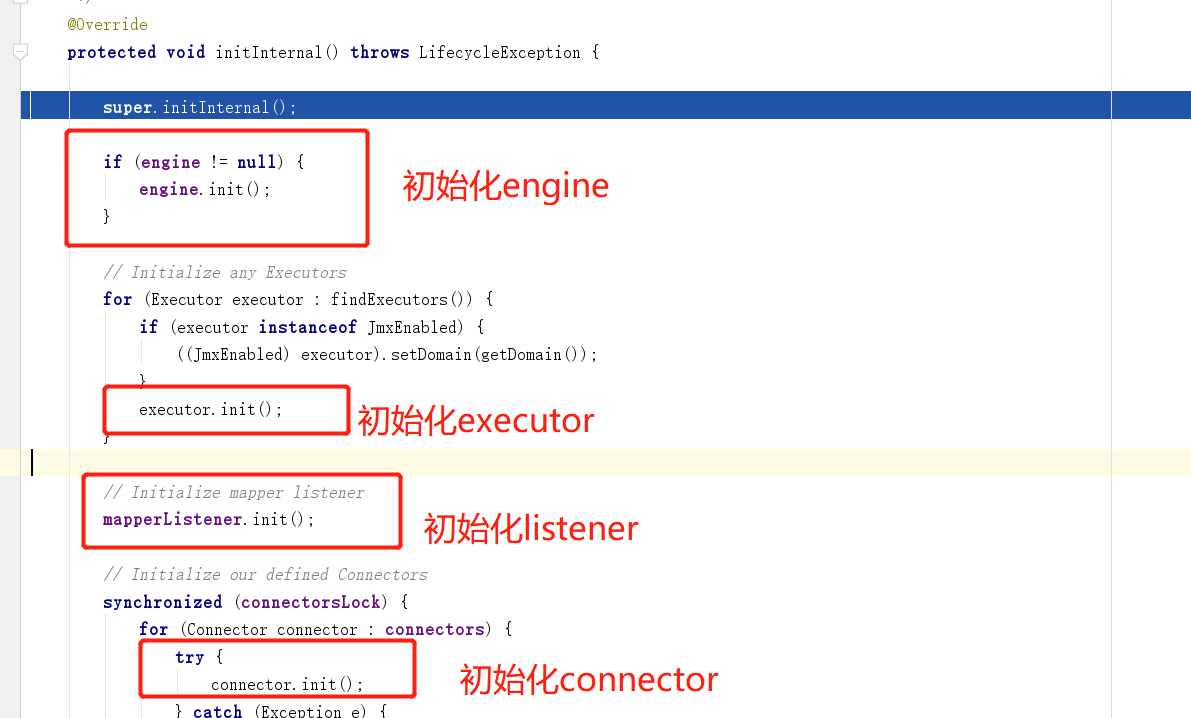1191x718 pixels.
Task: Click the null keyword in the engine check
Action: pos(256,162)
